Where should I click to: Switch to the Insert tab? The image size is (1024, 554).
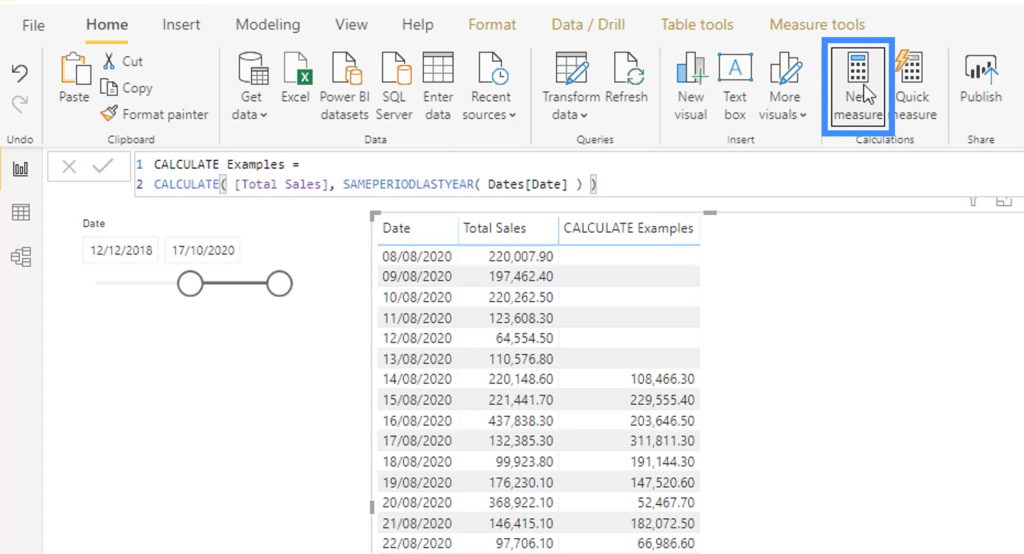tap(181, 25)
